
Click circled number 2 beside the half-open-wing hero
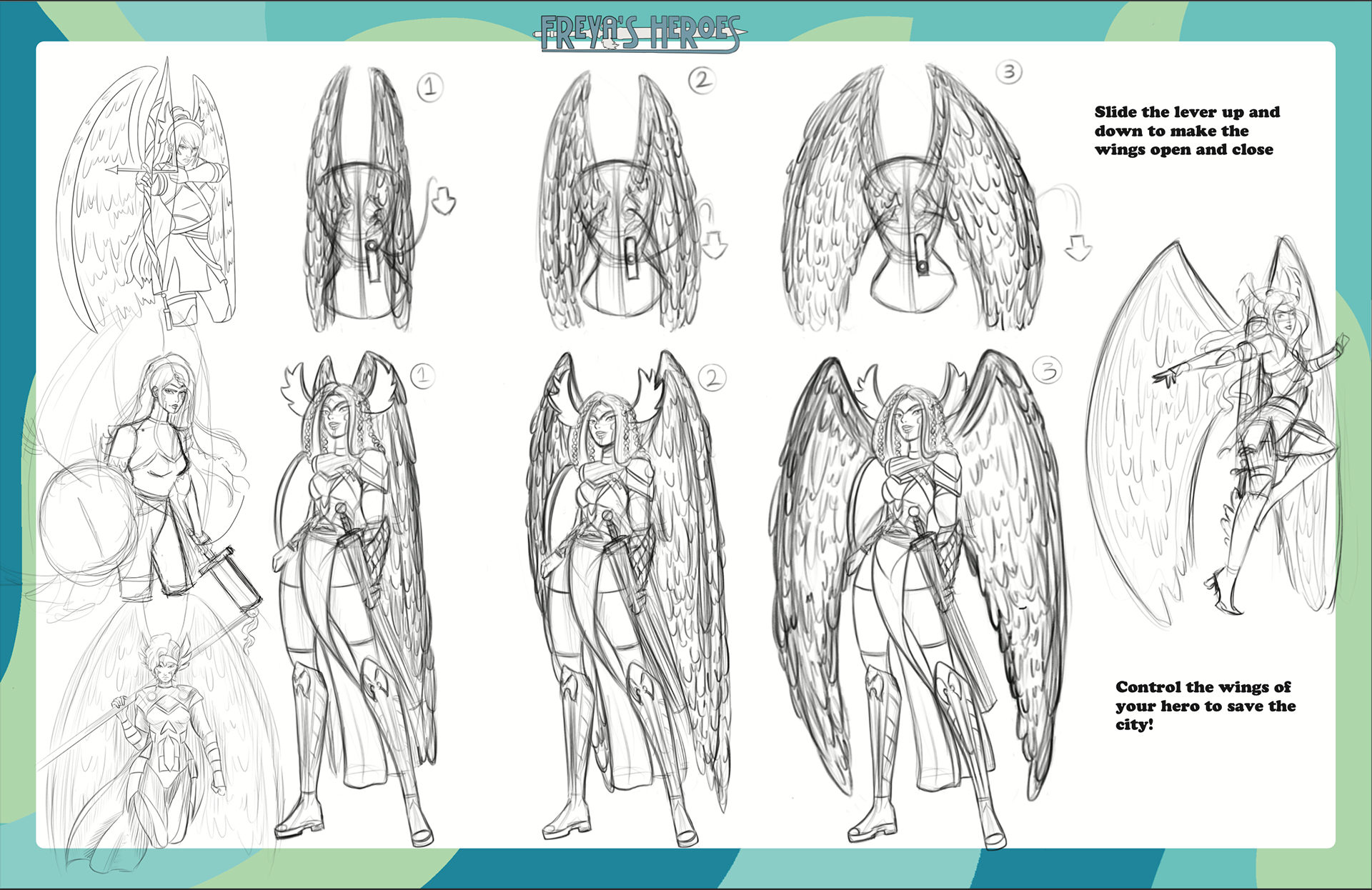pos(712,378)
